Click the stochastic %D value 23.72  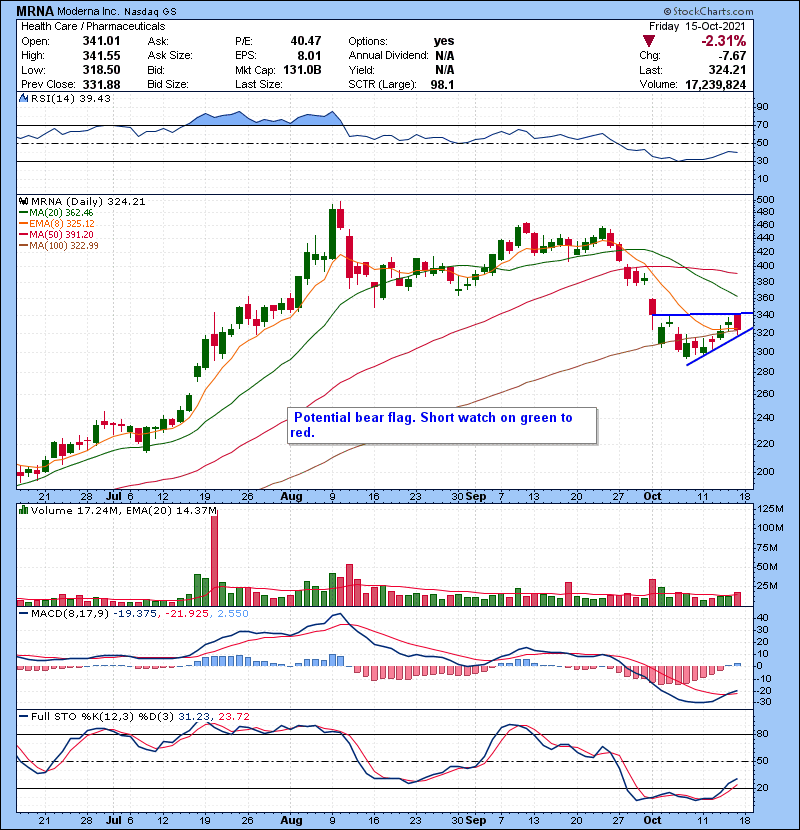click(233, 717)
